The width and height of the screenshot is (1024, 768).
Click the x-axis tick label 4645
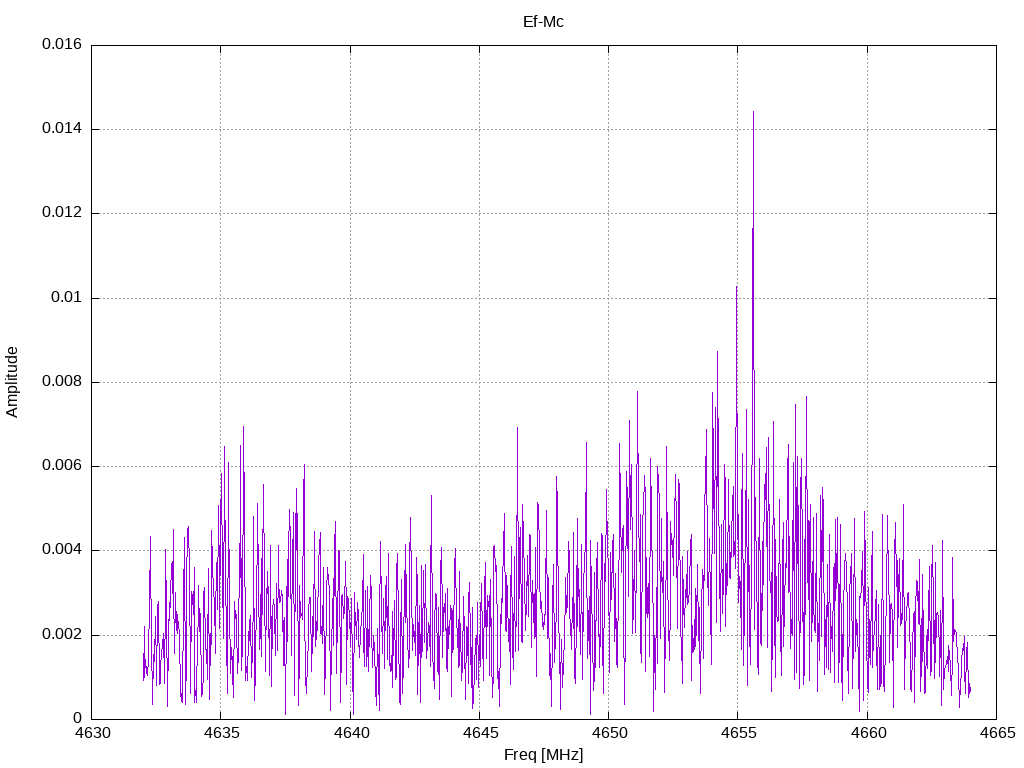[x=480, y=733]
